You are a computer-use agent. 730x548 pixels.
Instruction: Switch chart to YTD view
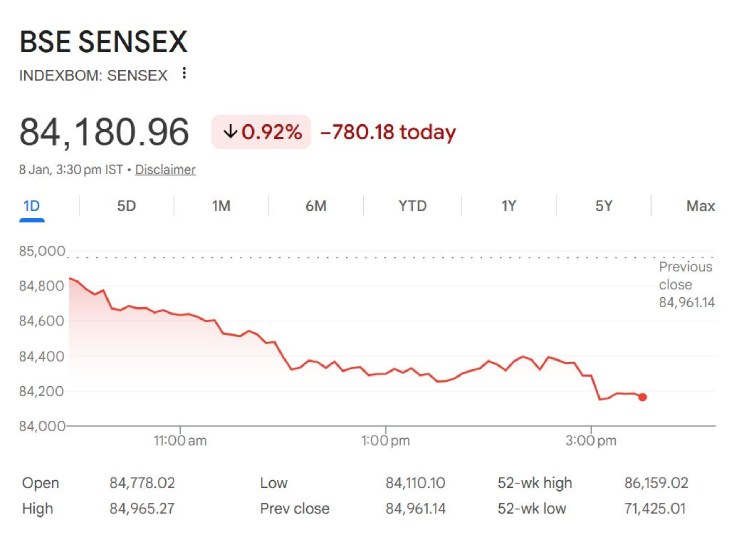(412, 206)
